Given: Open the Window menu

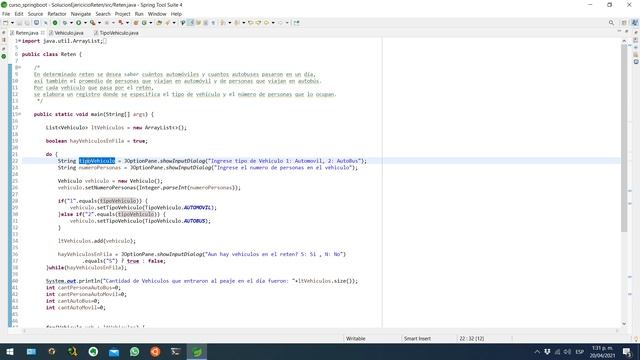Looking at the screenshot, I should point(157,14).
